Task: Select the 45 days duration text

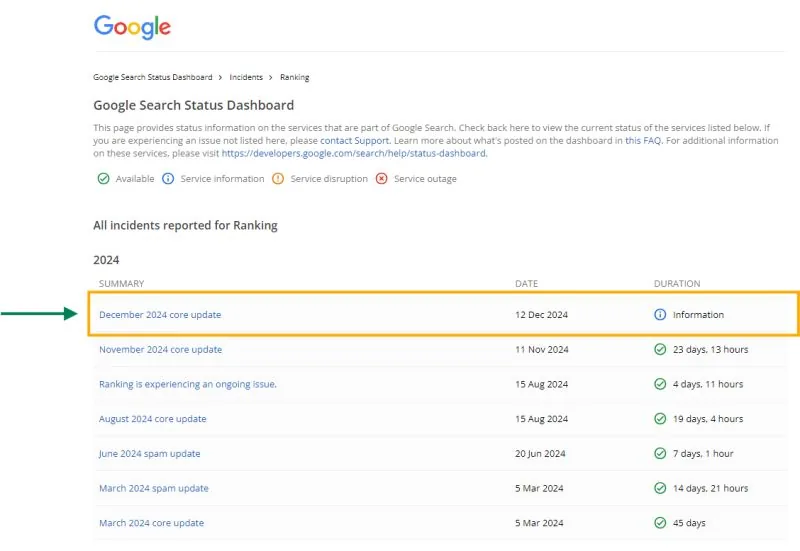Action: pos(689,523)
